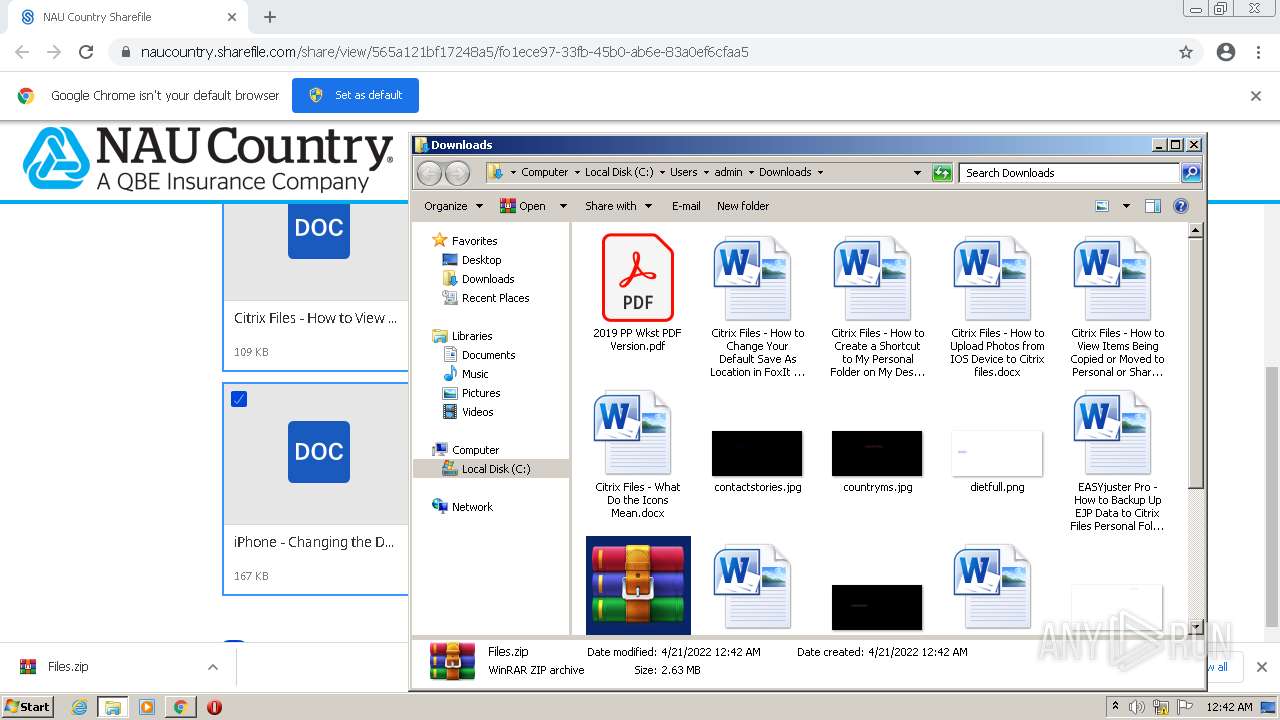Open Recent Places in navigation pane
The width and height of the screenshot is (1280, 720).
pos(495,298)
